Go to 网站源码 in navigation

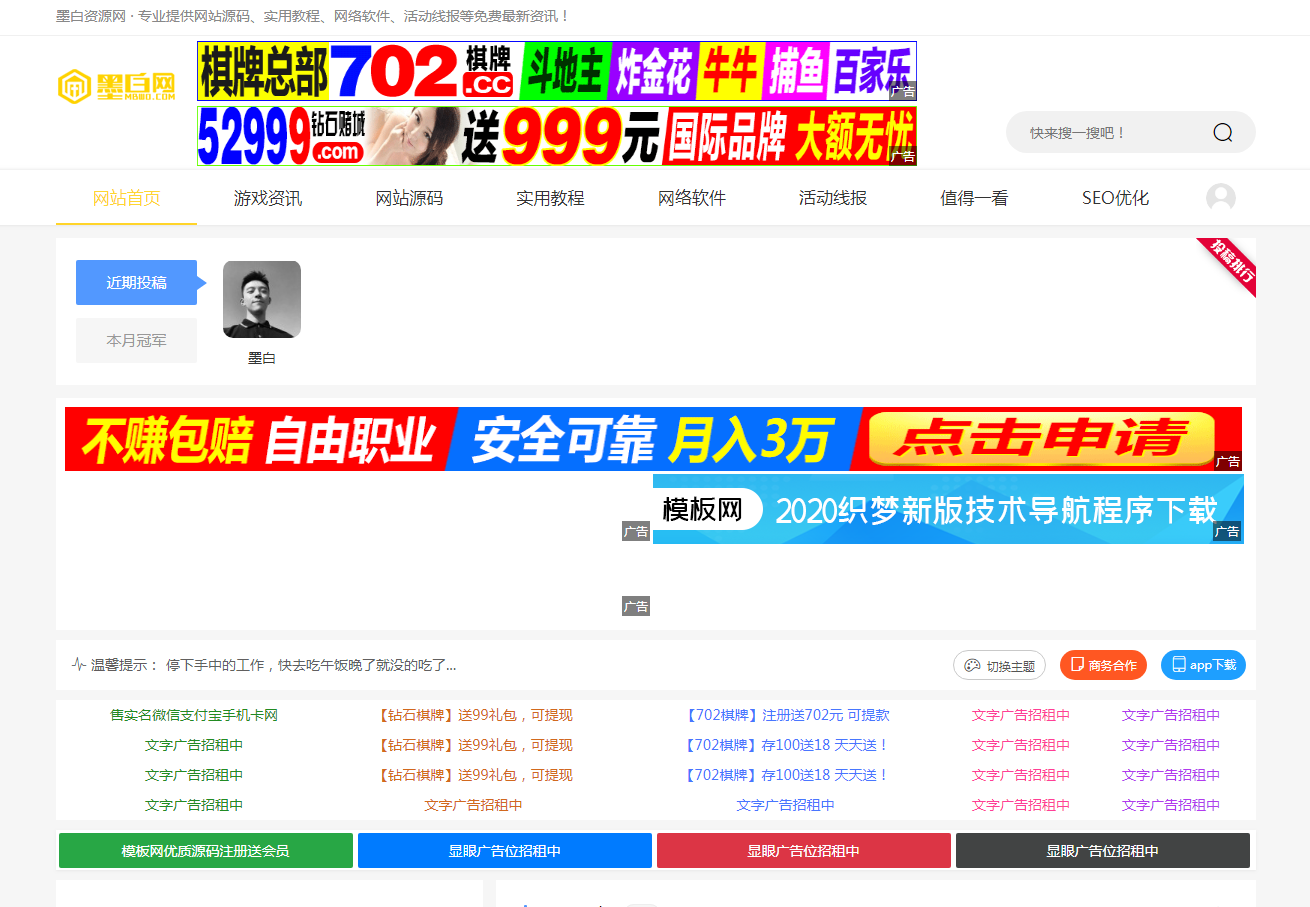(409, 198)
